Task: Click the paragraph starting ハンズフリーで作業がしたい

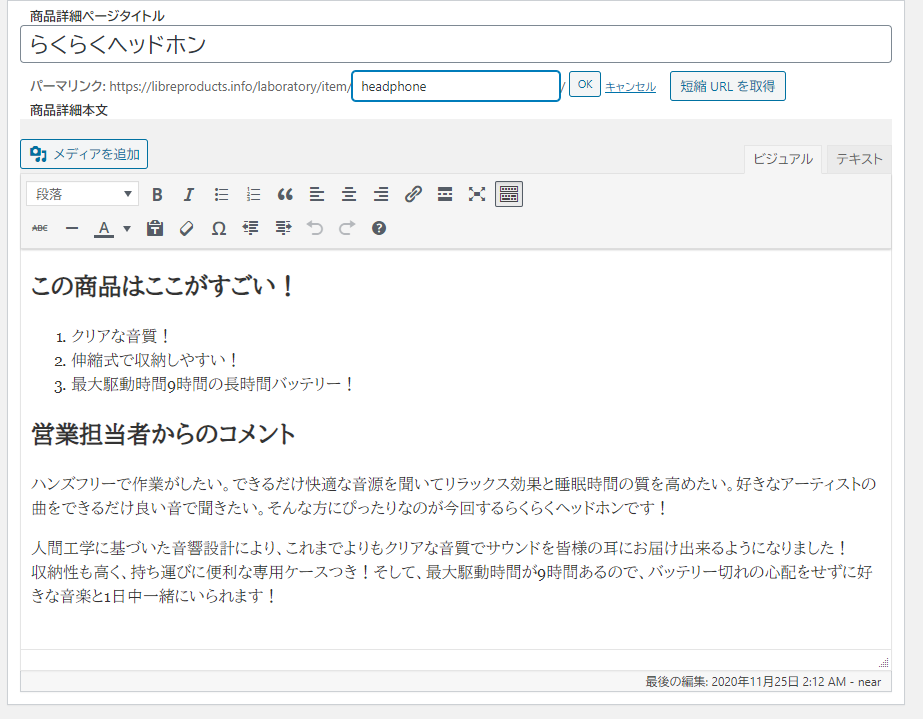Action: (453, 496)
